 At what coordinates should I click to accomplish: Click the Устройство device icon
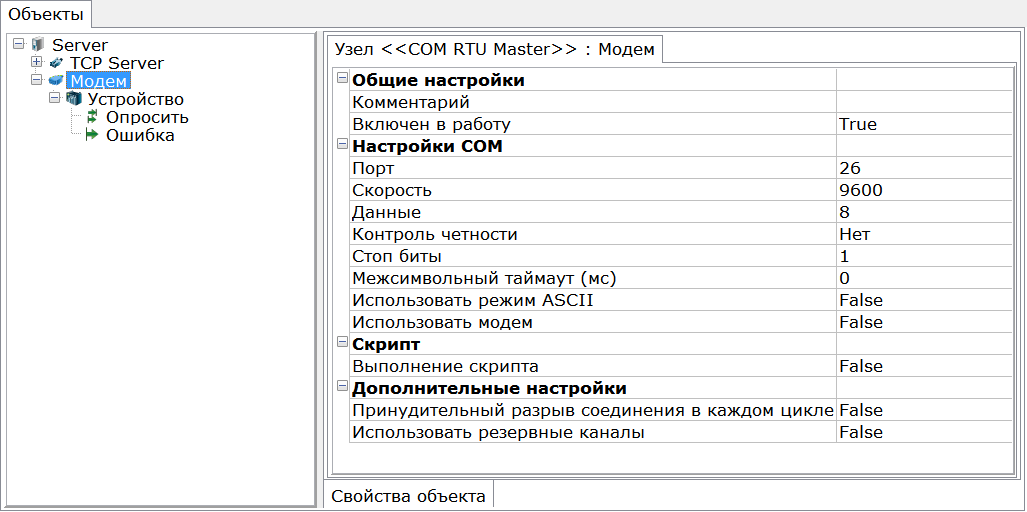[x=74, y=100]
